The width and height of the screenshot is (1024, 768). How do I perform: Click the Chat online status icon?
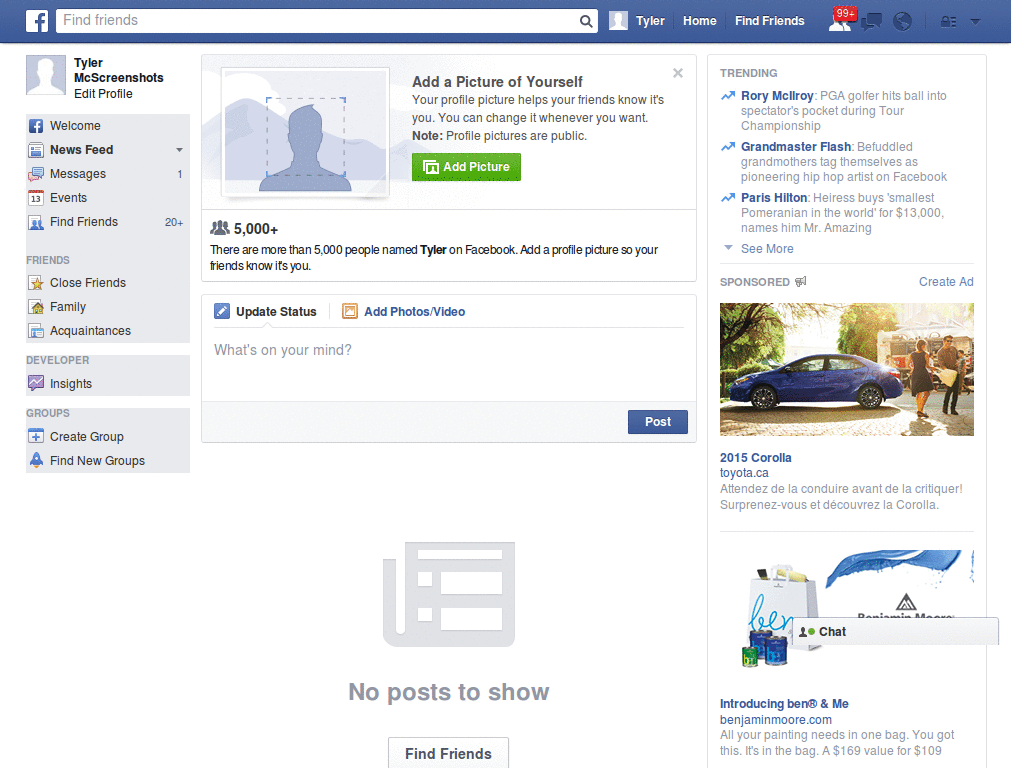point(807,632)
